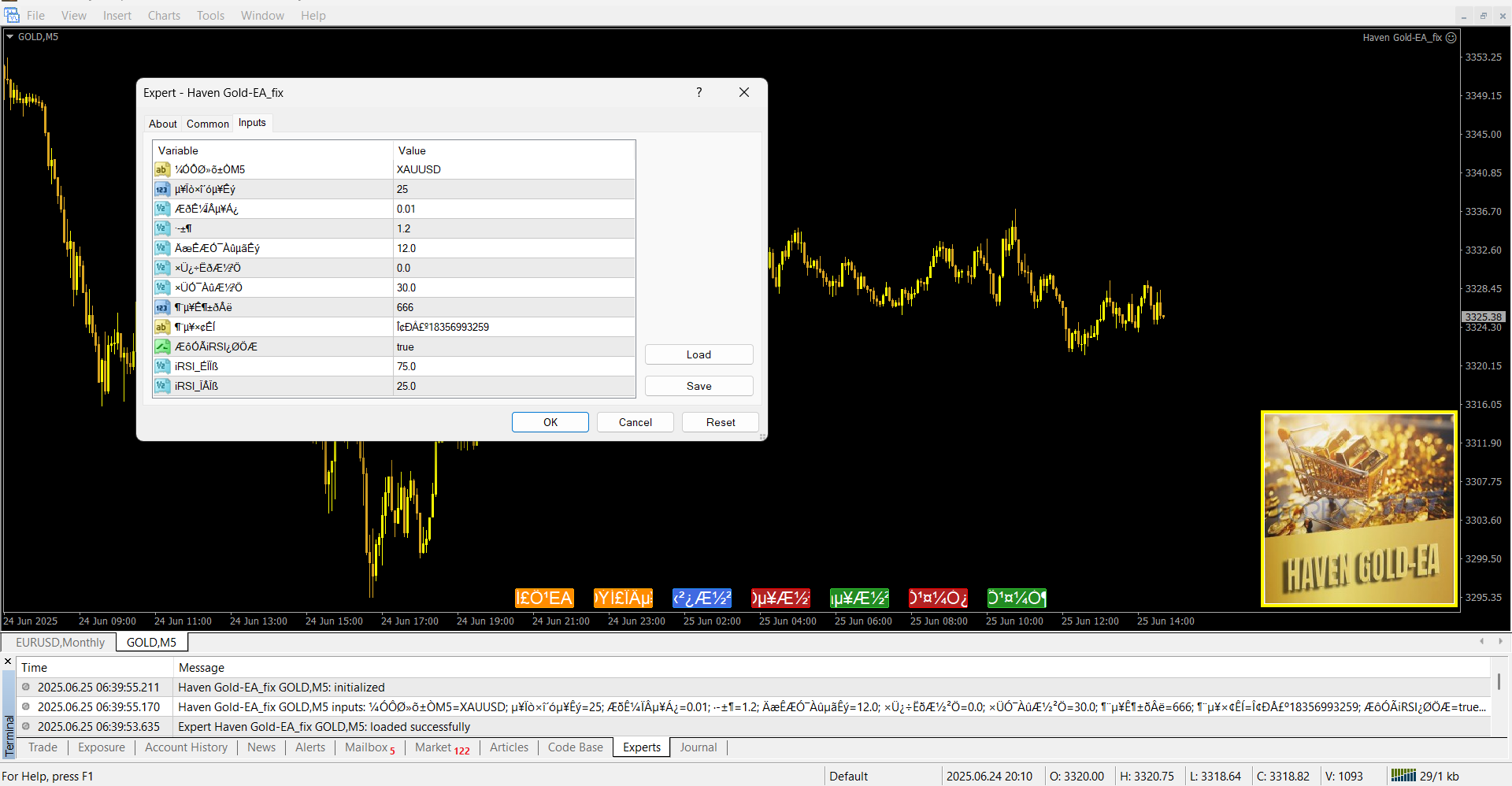This screenshot has height=786, width=1512.
Task: Click the scroll-right arrow for the chart tabs
Action: pos(1500,642)
